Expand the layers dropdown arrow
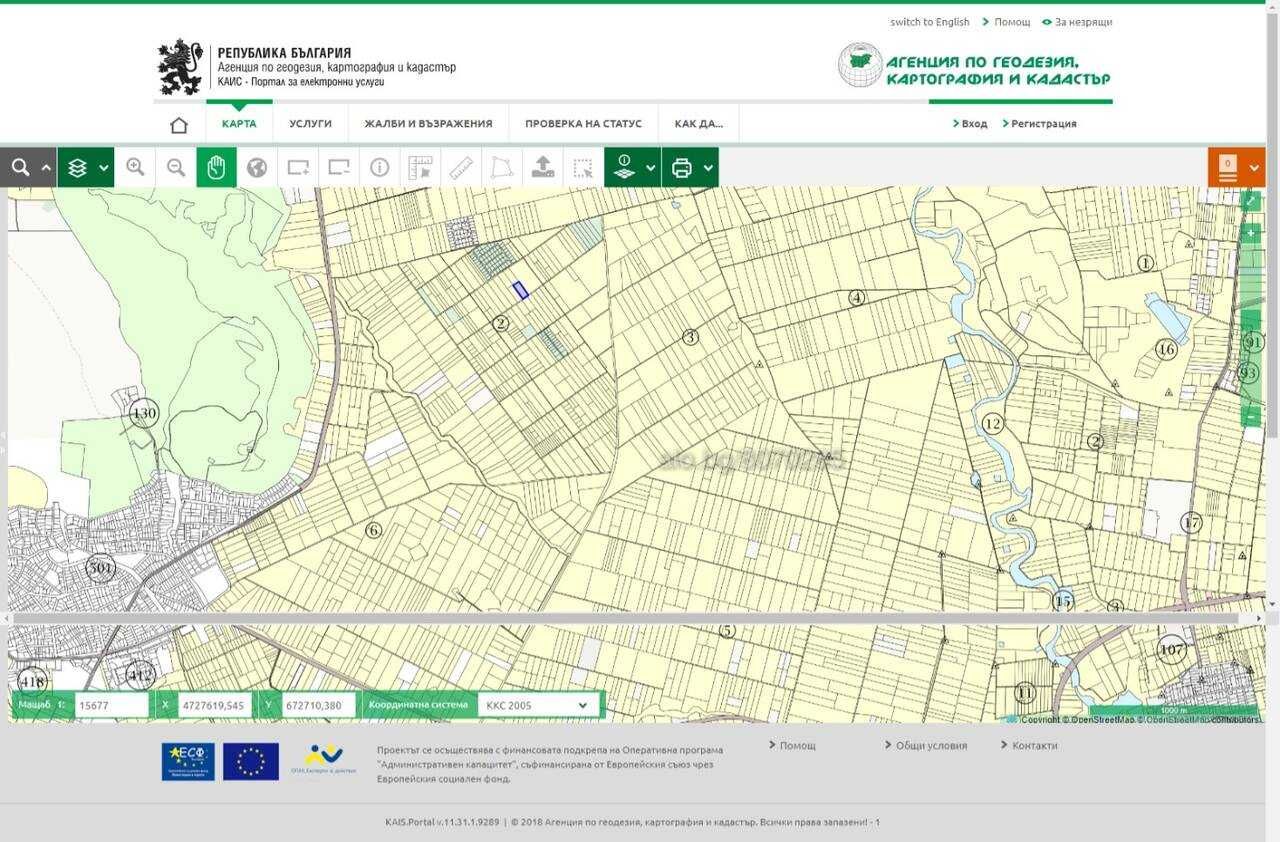This screenshot has height=842, width=1280. click(x=104, y=168)
